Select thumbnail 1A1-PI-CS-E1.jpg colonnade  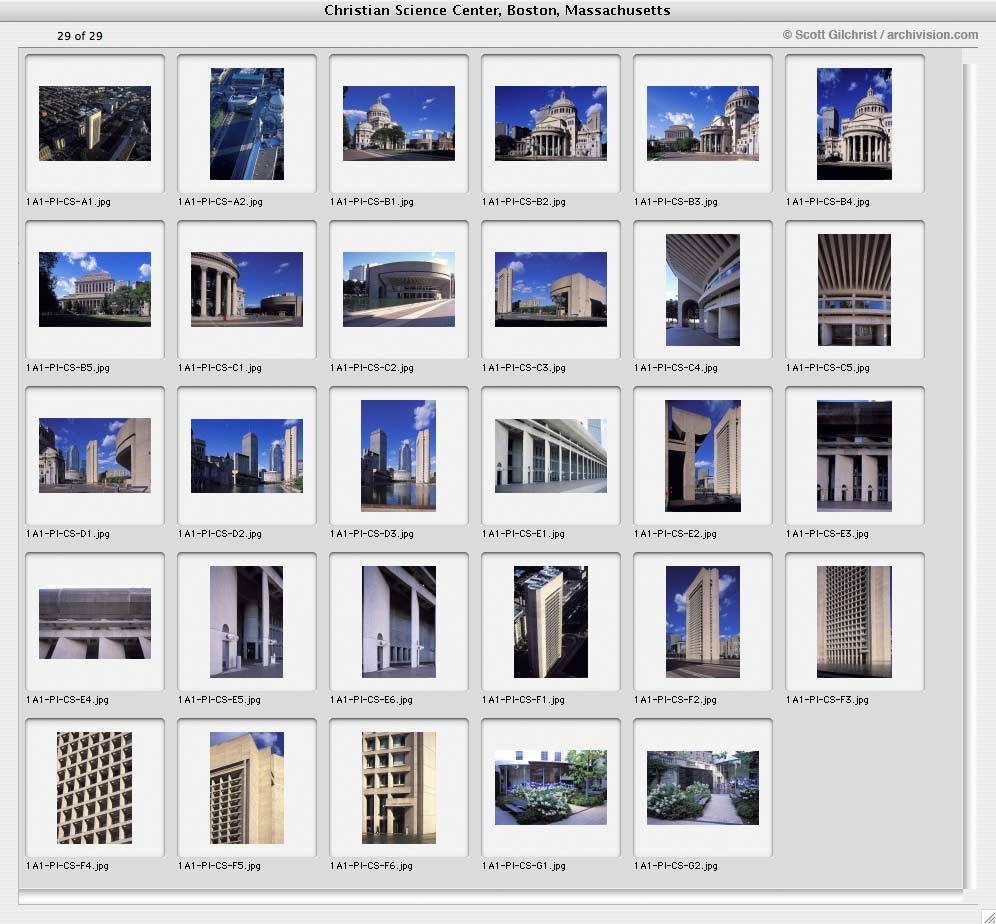click(551, 455)
